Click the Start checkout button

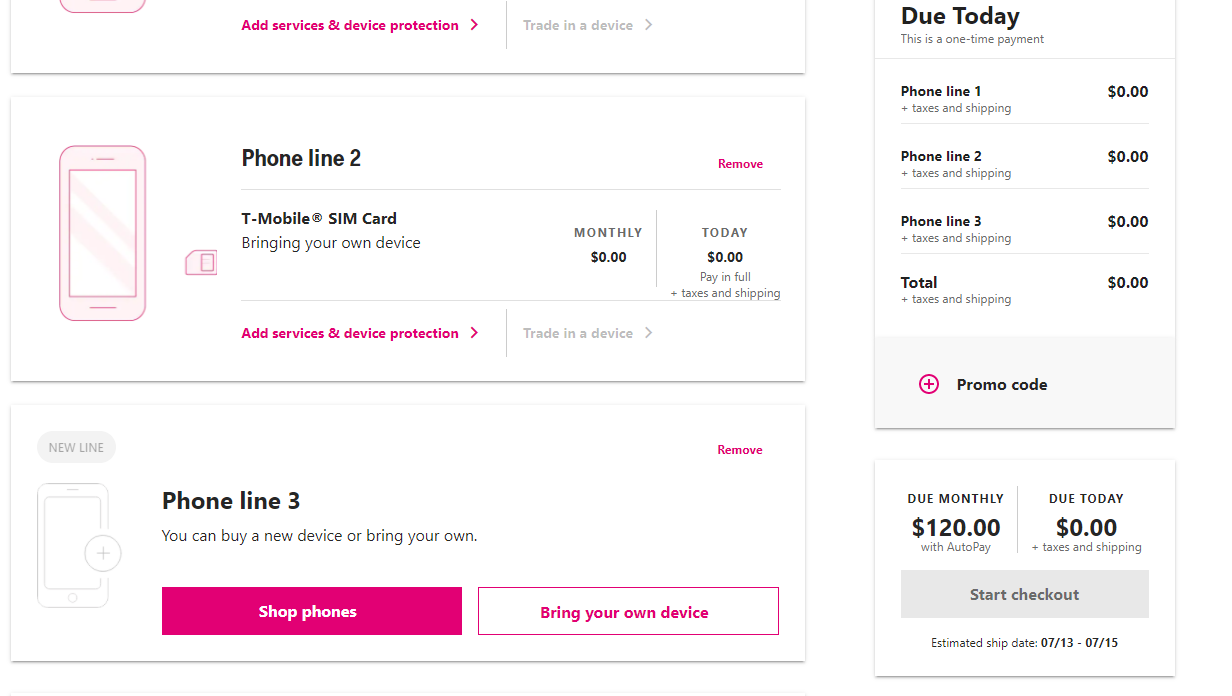point(1025,594)
